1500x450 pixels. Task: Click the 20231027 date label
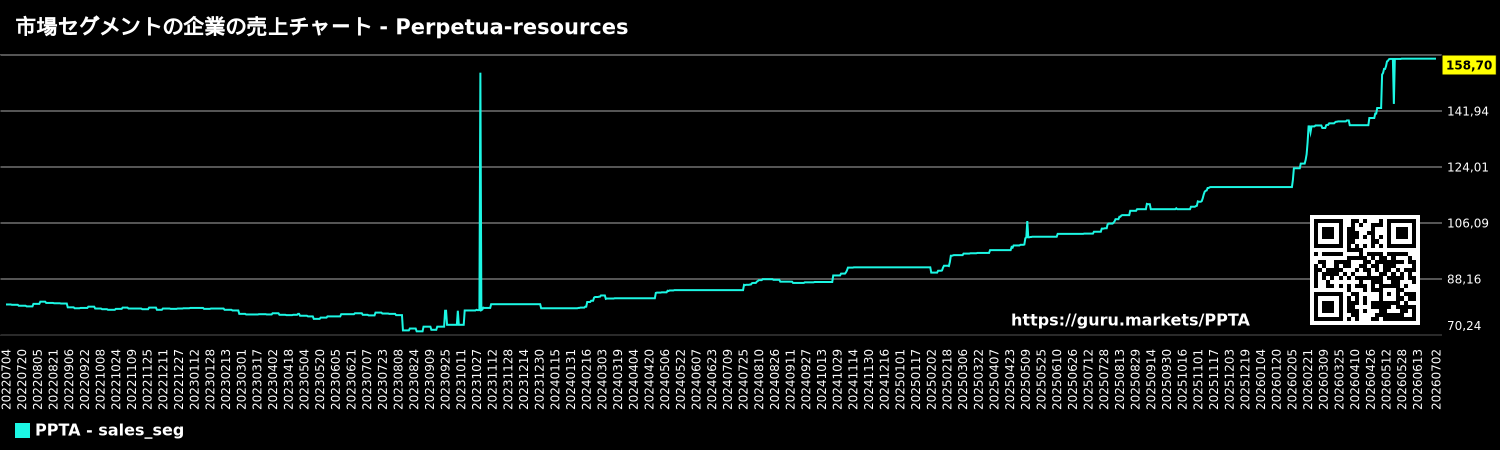[x=477, y=379]
